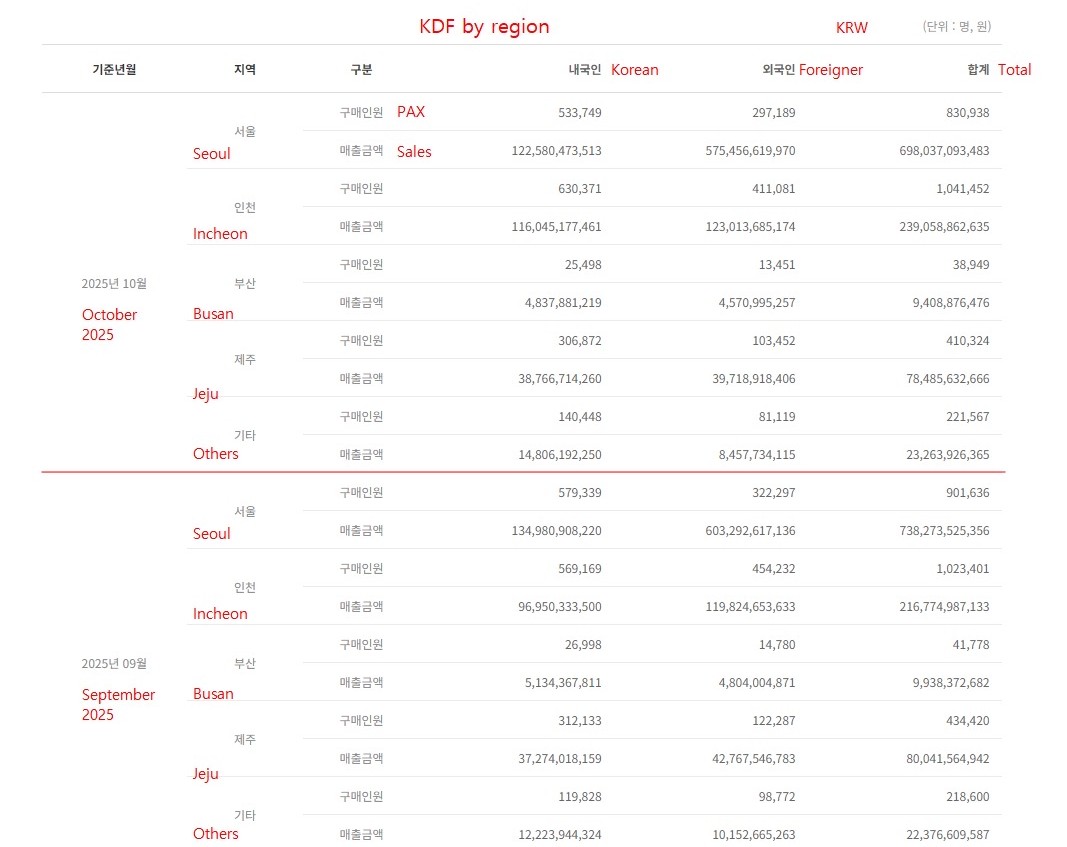Screen dimensions: 1067x847
Task: Click Seoul total sales 698,037,093,483
Action: (x=944, y=151)
